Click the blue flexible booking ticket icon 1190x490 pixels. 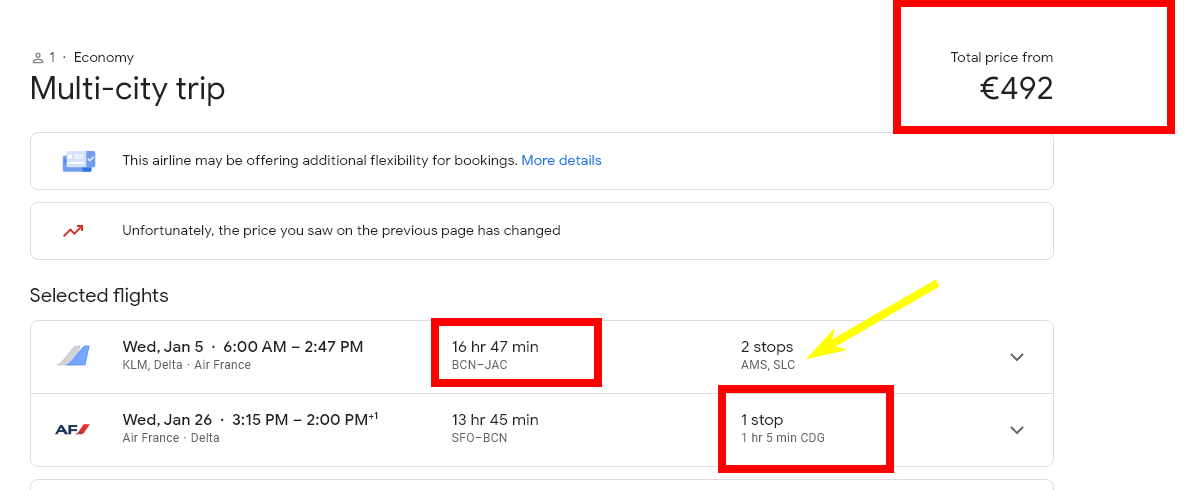tap(79, 161)
